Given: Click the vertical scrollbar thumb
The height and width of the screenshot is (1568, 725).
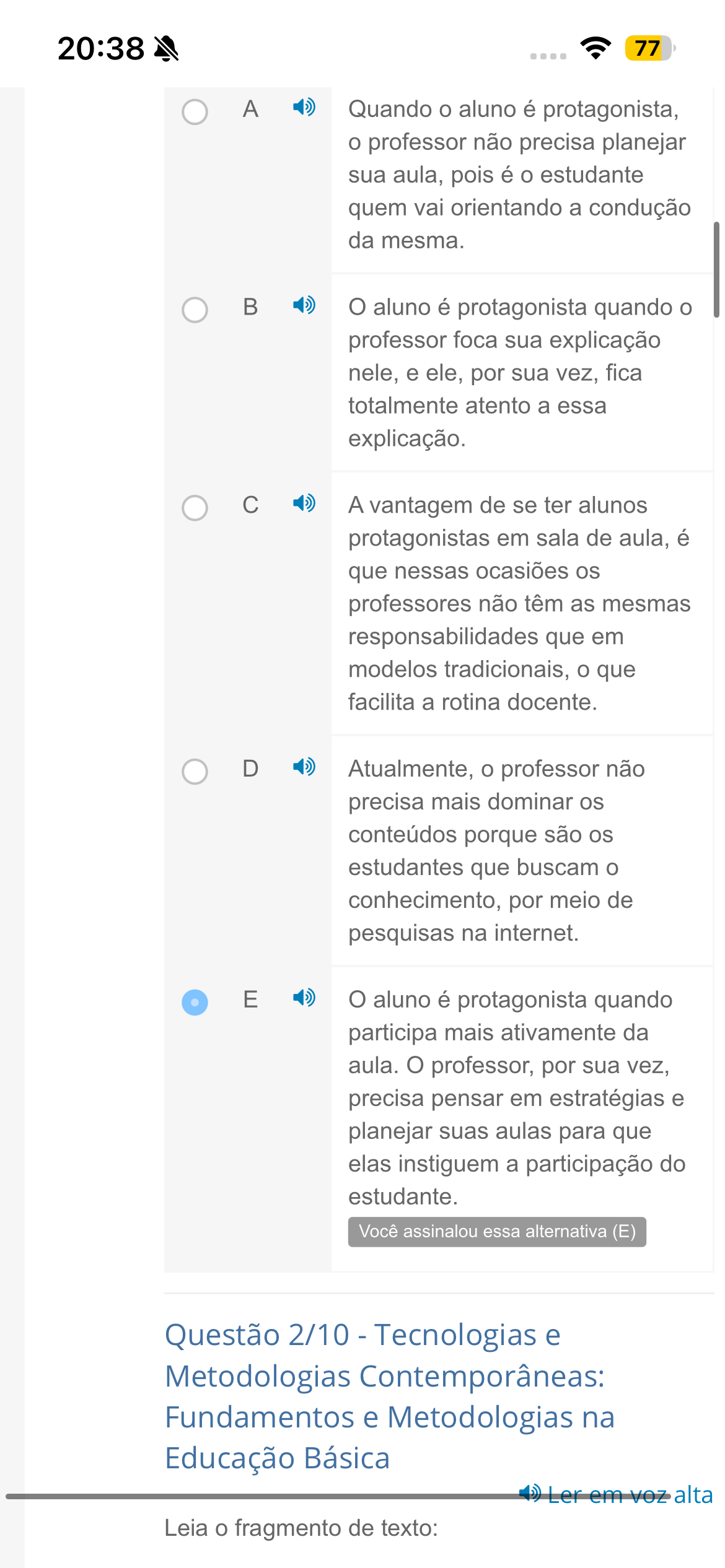Looking at the screenshot, I should [x=717, y=269].
